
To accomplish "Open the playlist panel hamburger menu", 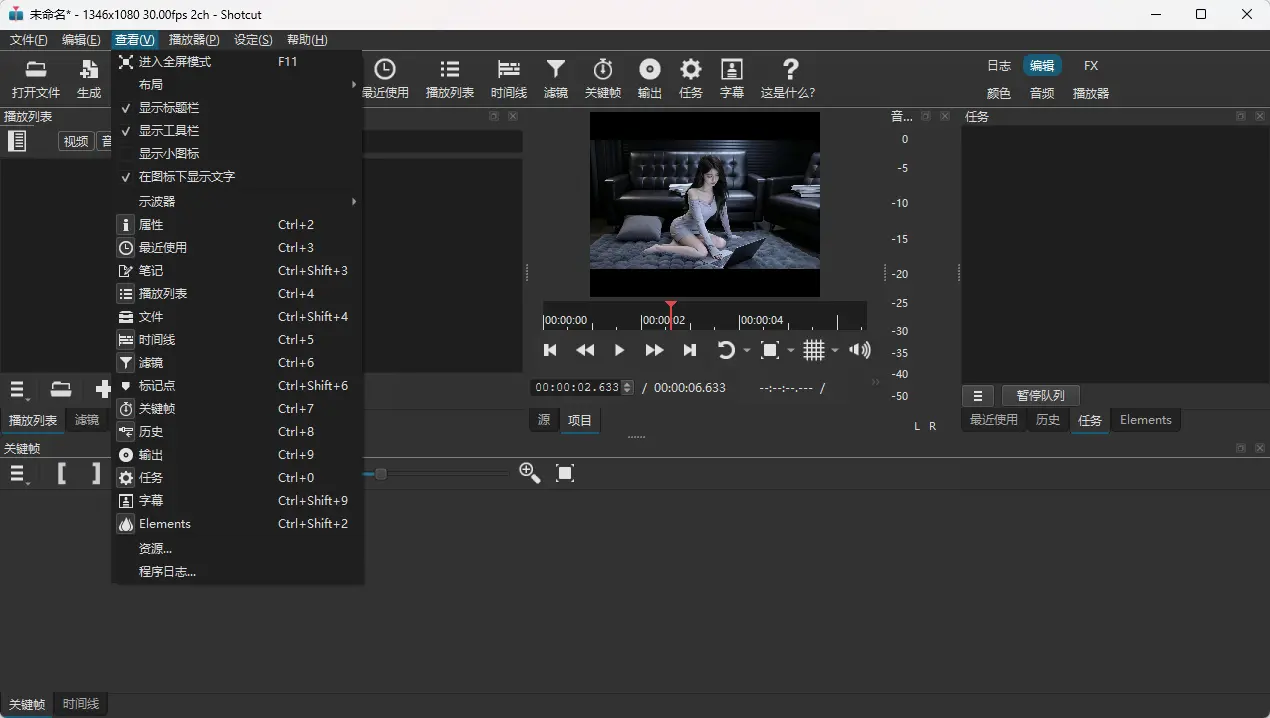I will click(x=18, y=389).
